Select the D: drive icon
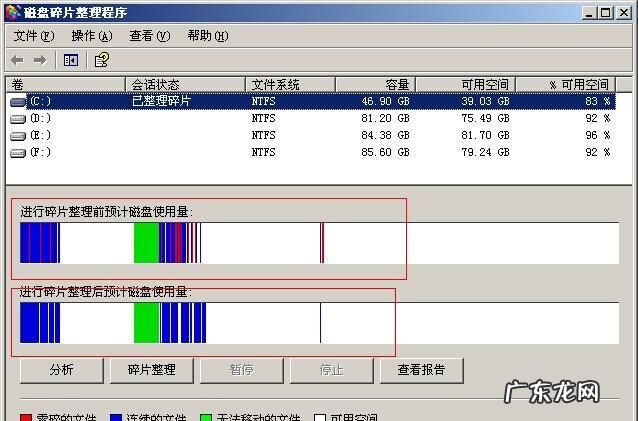Image resolution: width=638 pixels, height=421 pixels. (18, 119)
